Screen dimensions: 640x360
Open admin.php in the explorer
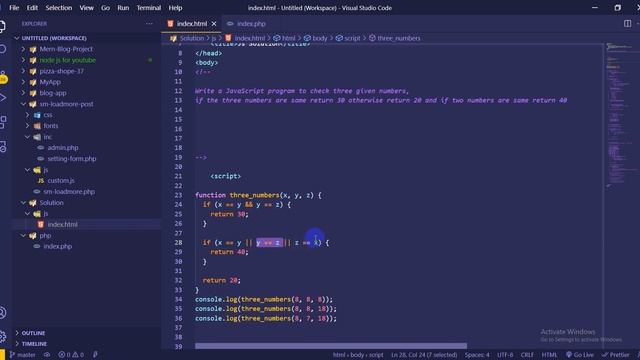87,148
